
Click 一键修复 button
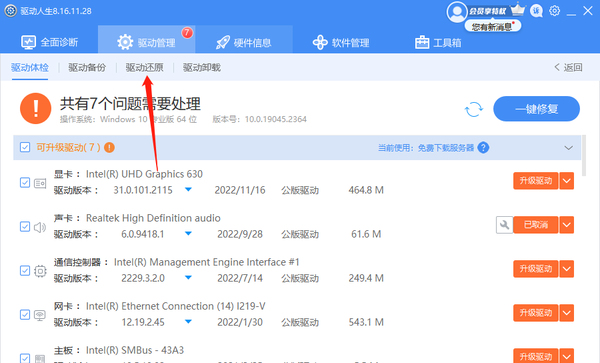pos(536,109)
